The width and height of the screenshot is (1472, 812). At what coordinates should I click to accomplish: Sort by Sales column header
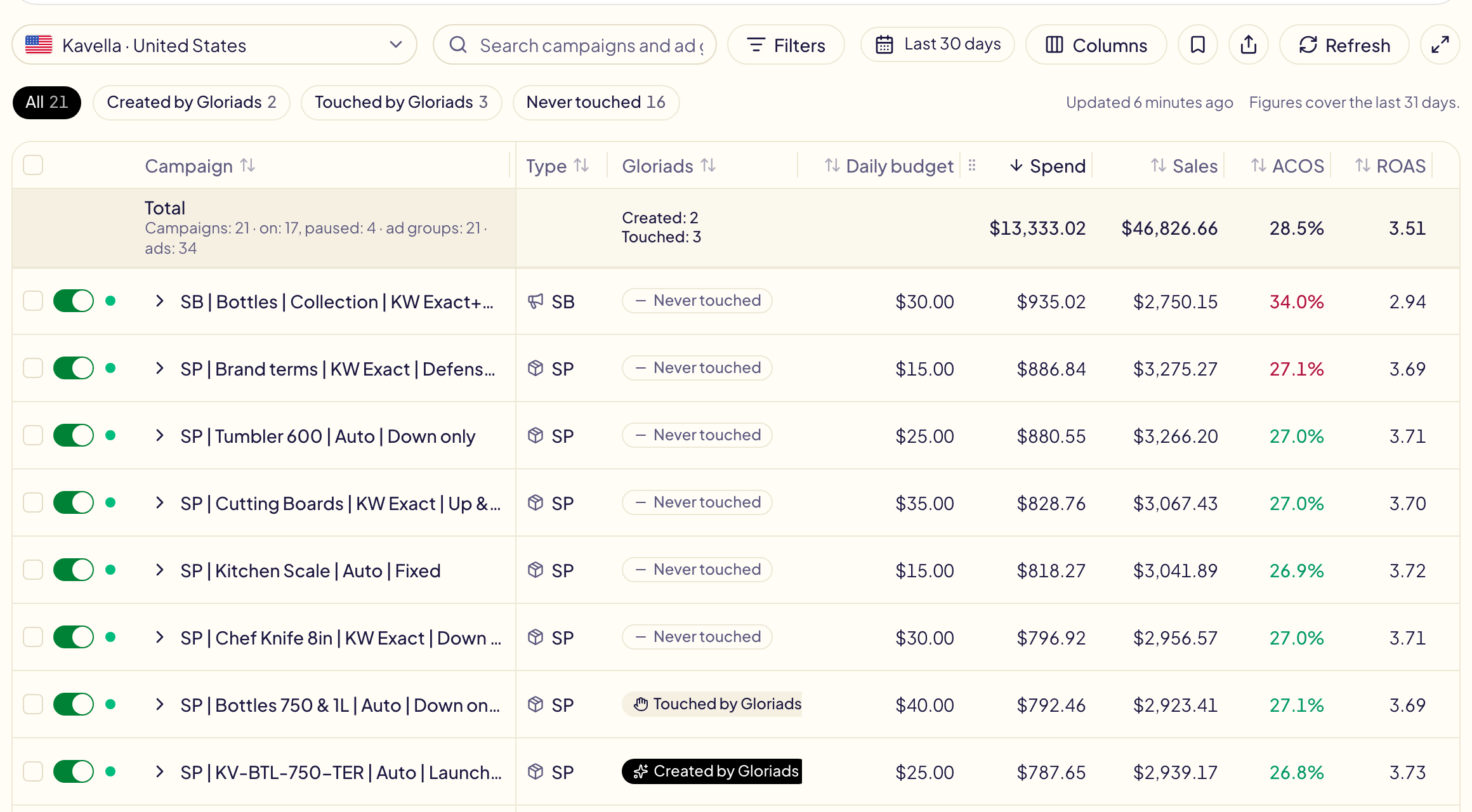(1184, 166)
